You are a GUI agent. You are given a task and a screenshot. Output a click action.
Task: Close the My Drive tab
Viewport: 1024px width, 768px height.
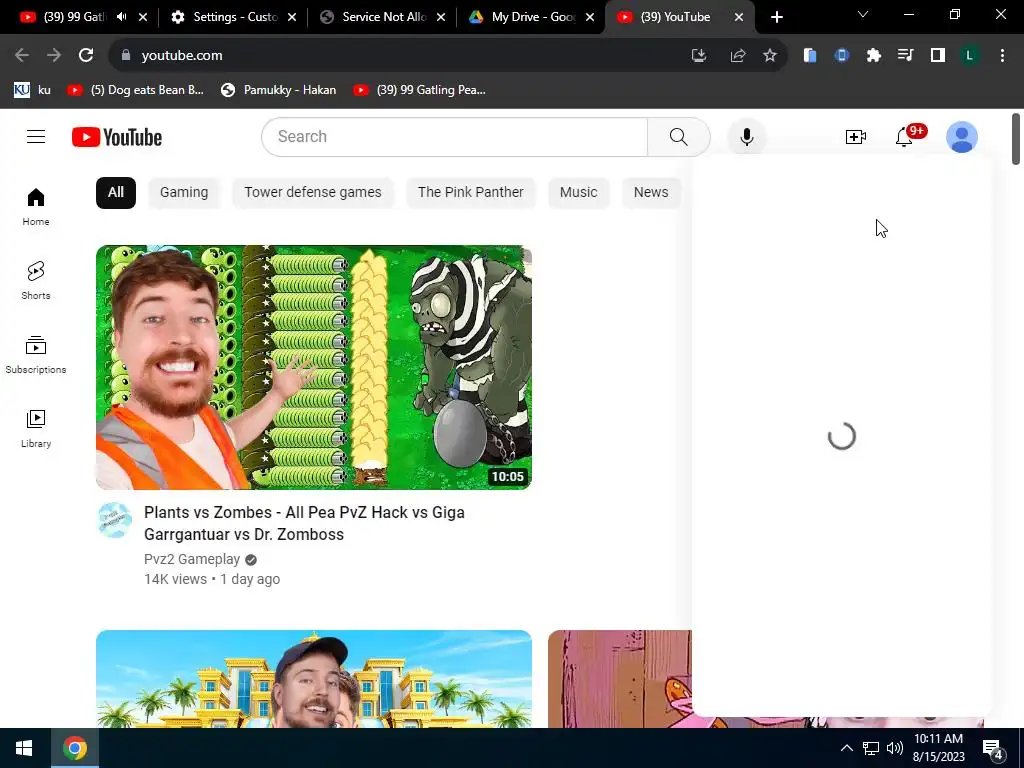590,17
